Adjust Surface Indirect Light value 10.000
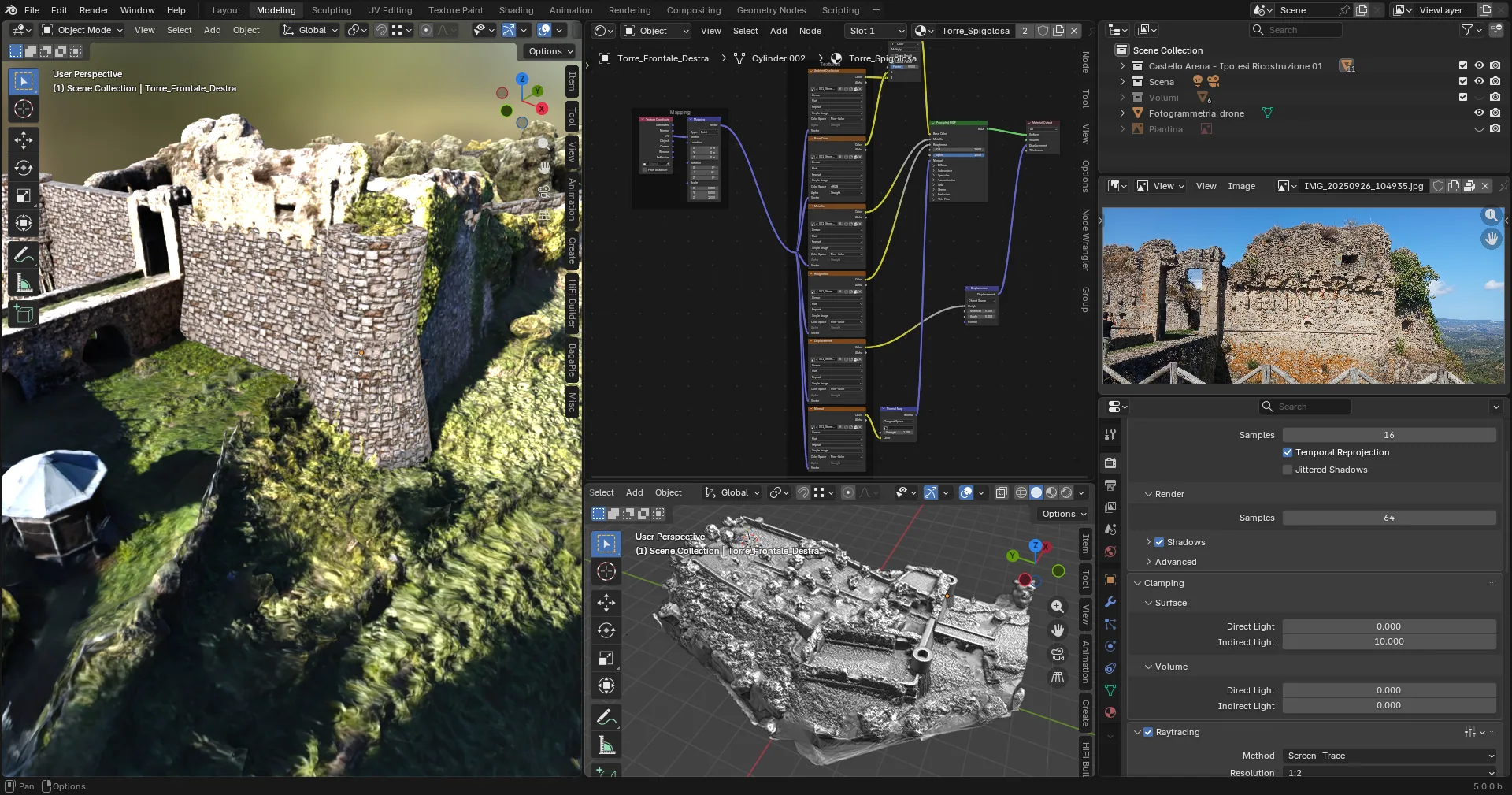The height and width of the screenshot is (795, 1512). point(1389,642)
